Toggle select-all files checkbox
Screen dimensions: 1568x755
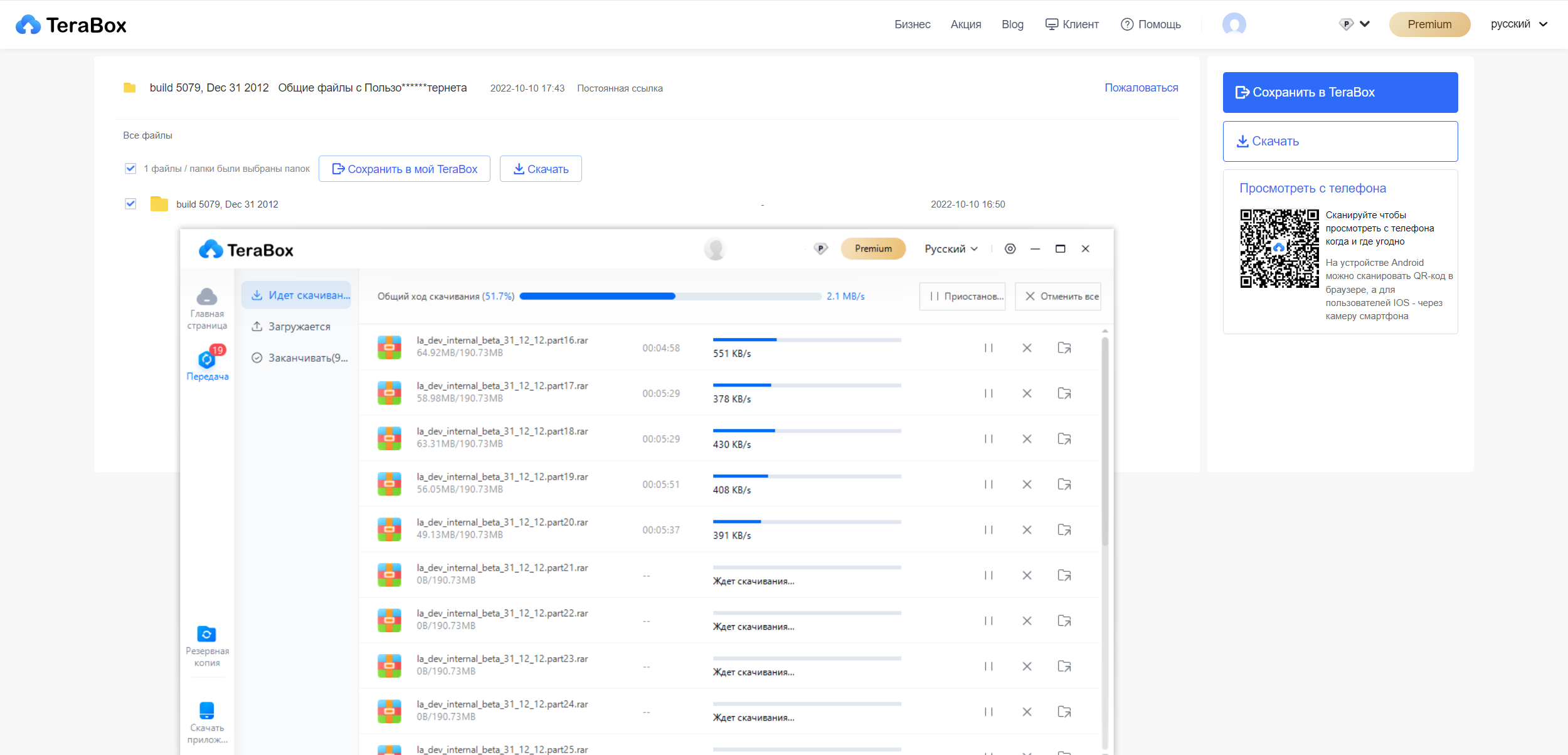point(130,168)
